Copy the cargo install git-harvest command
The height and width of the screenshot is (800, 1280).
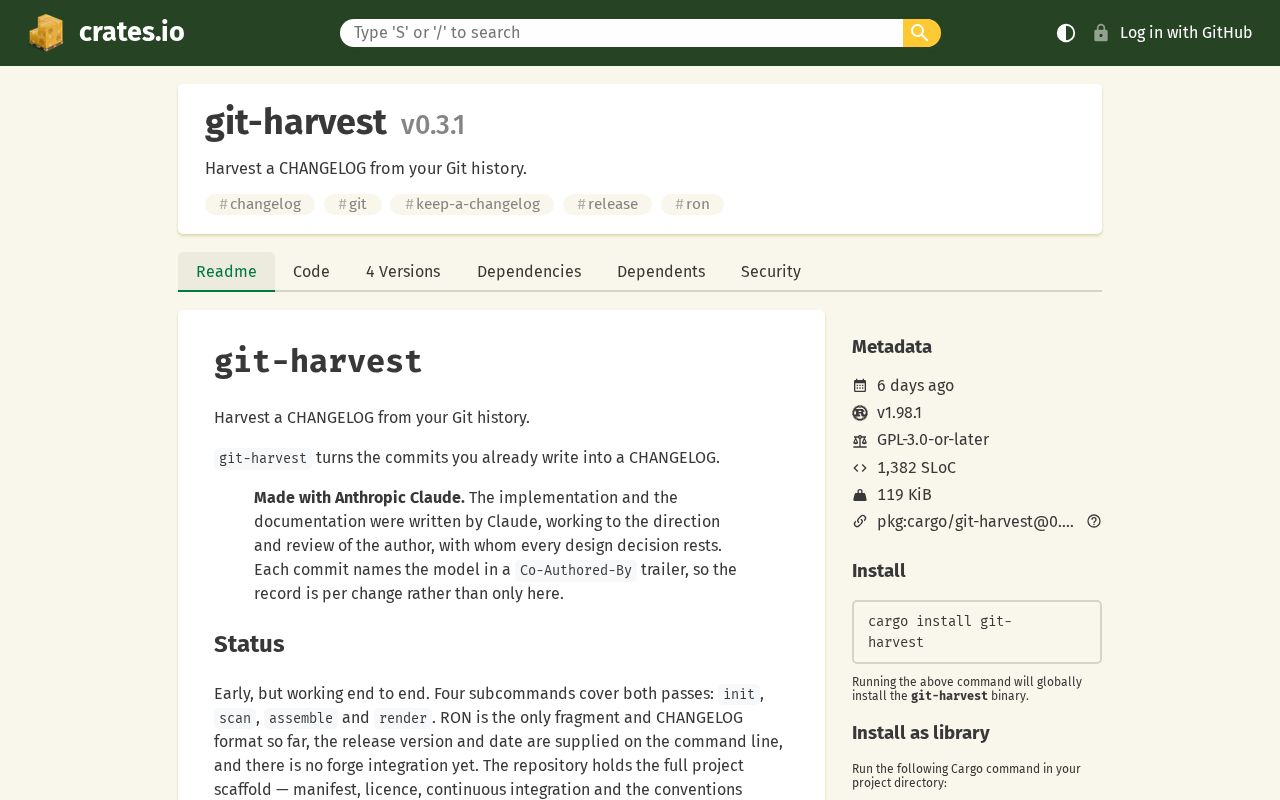coord(977,632)
